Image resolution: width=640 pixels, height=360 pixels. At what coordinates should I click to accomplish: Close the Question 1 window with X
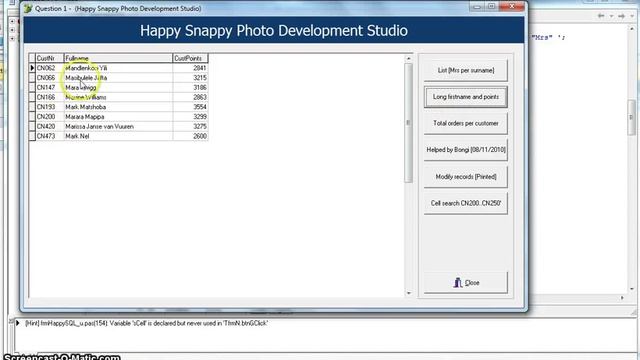coord(512,7)
